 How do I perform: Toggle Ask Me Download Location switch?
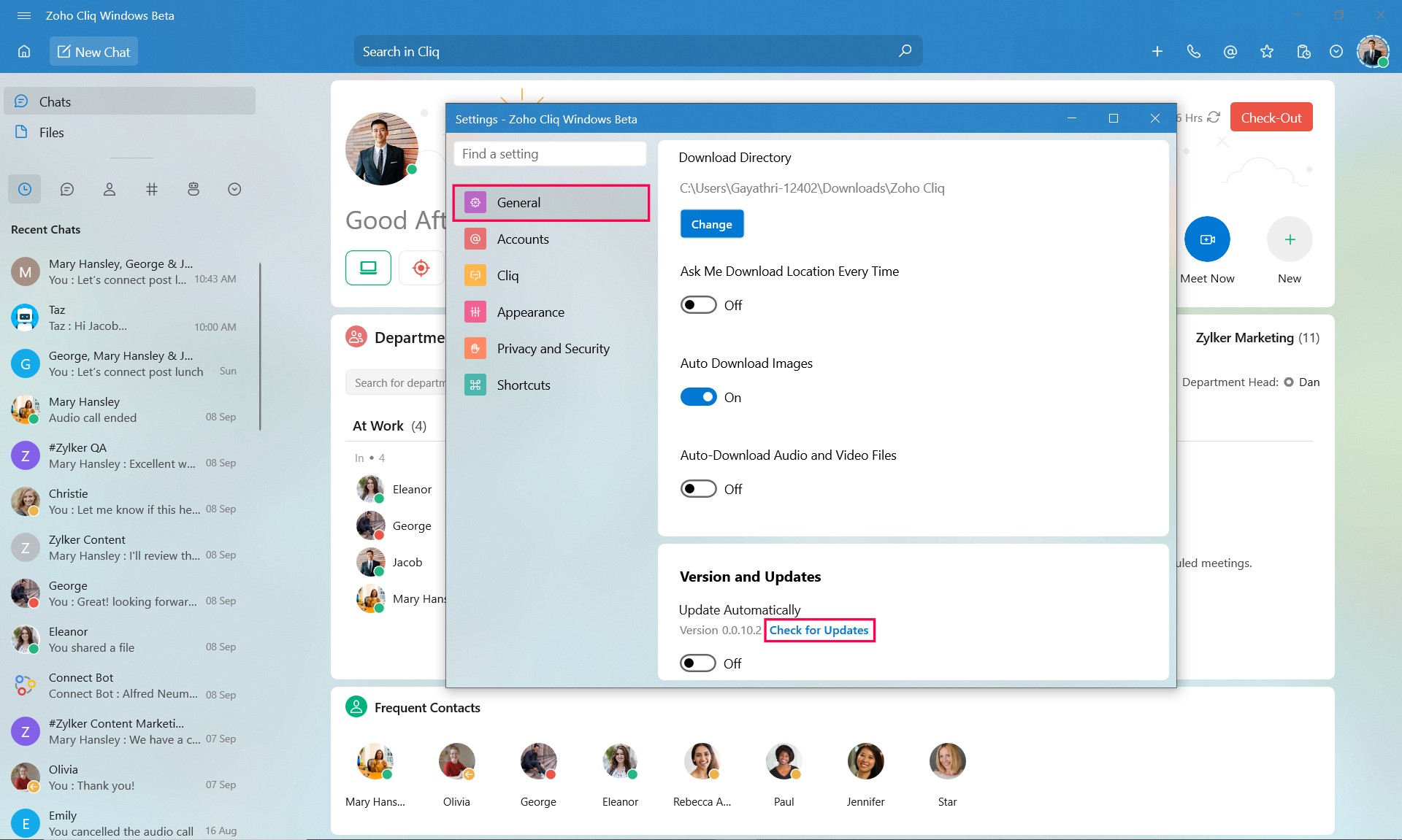pos(696,305)
